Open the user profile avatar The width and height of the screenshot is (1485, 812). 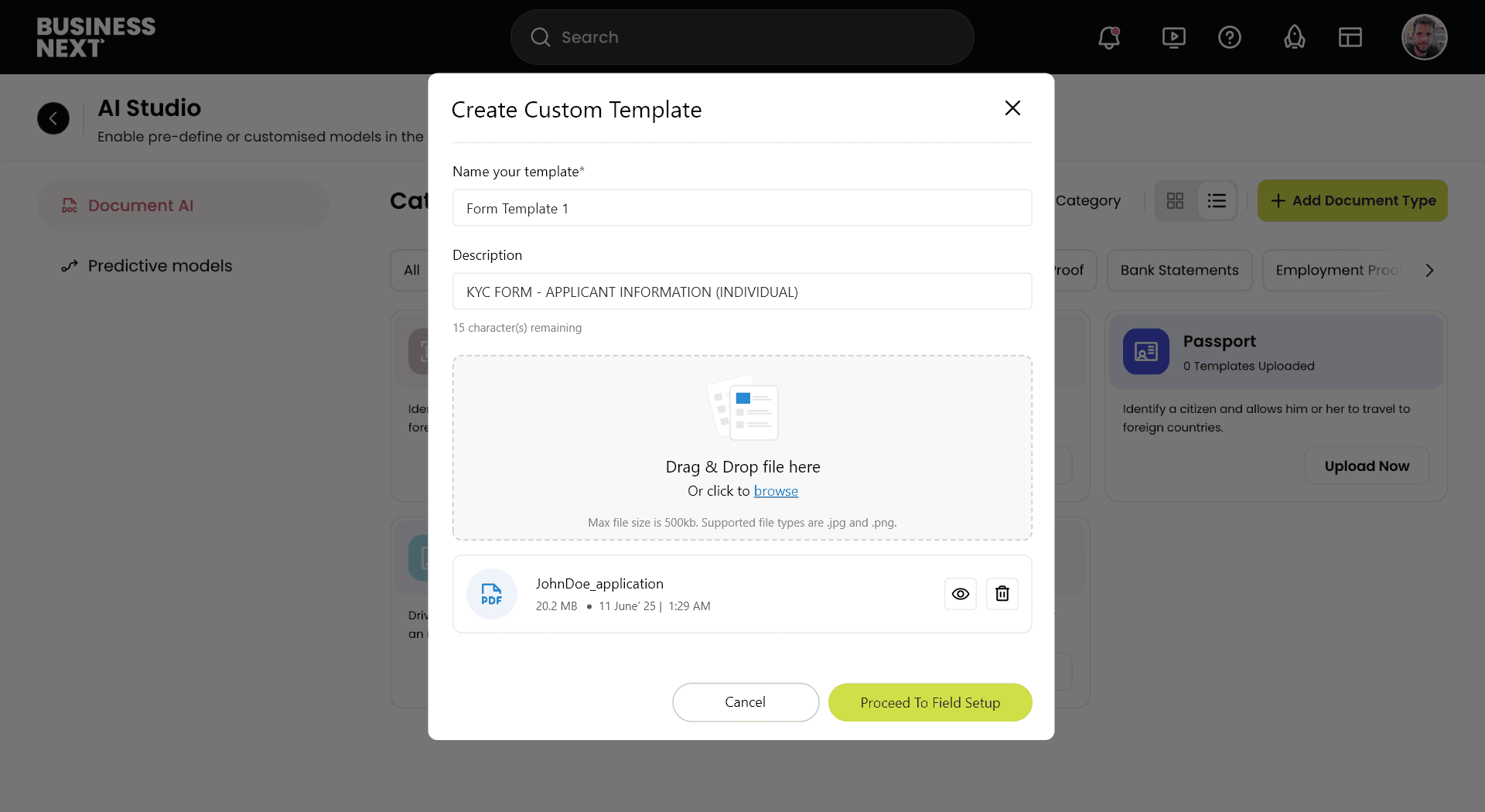[x=1424, y=37]
